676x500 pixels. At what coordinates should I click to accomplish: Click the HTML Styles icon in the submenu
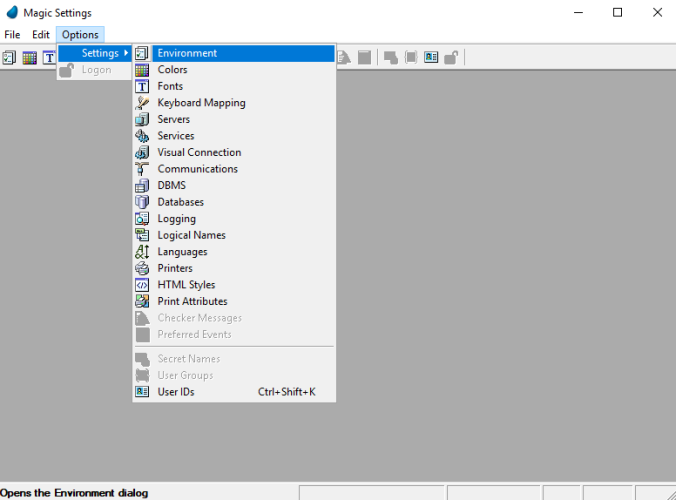[x=142, y=284]
